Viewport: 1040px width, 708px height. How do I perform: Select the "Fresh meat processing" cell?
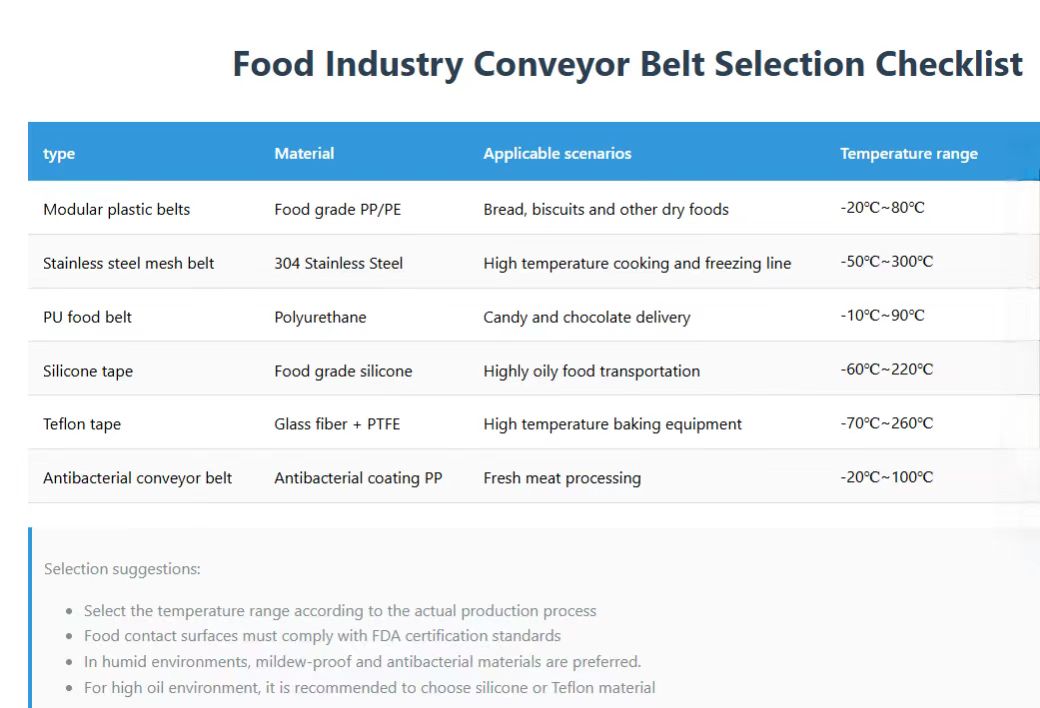point(562,478)
